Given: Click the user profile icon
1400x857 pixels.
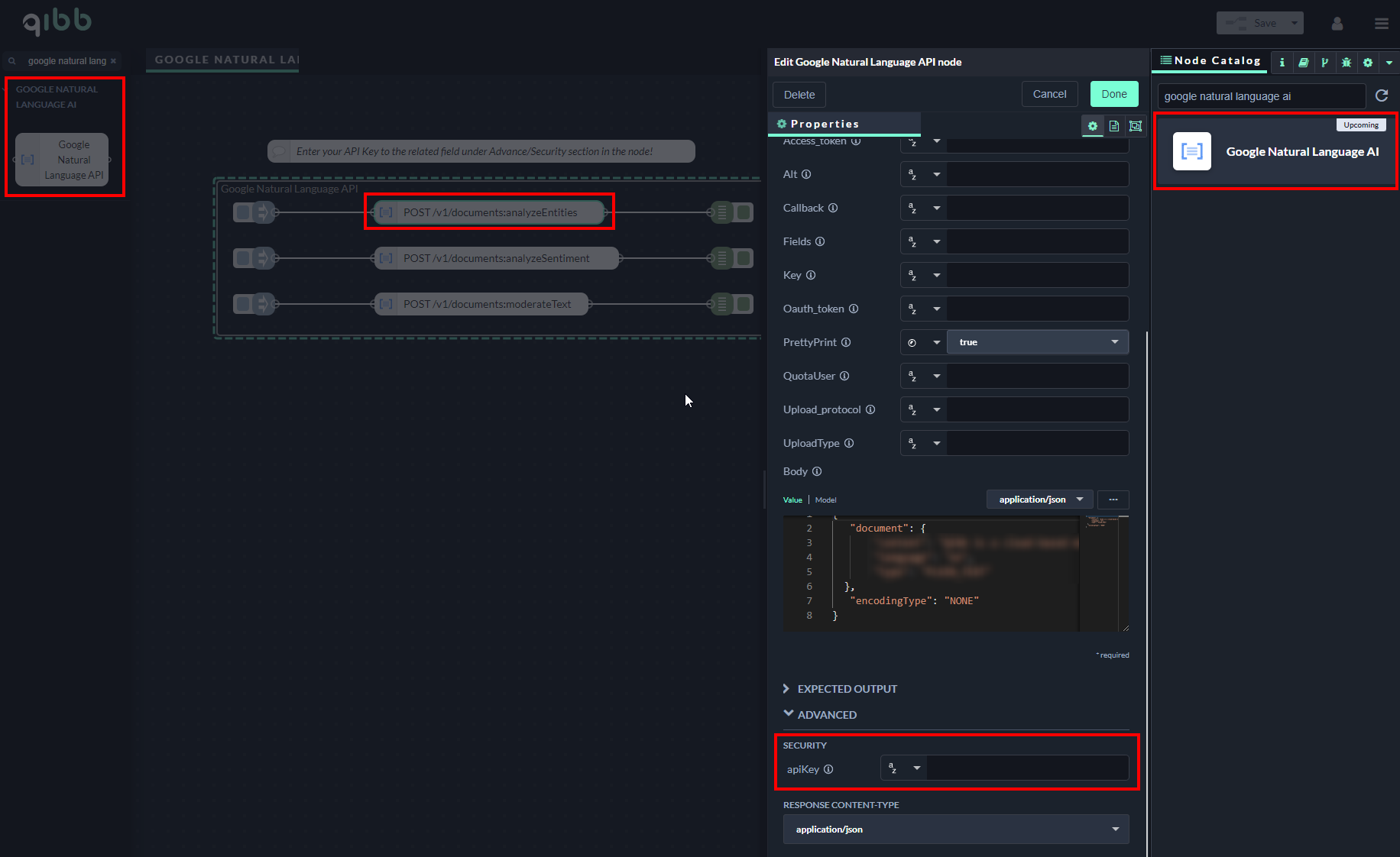Looking at the screenshot, I should (1337, 24).
